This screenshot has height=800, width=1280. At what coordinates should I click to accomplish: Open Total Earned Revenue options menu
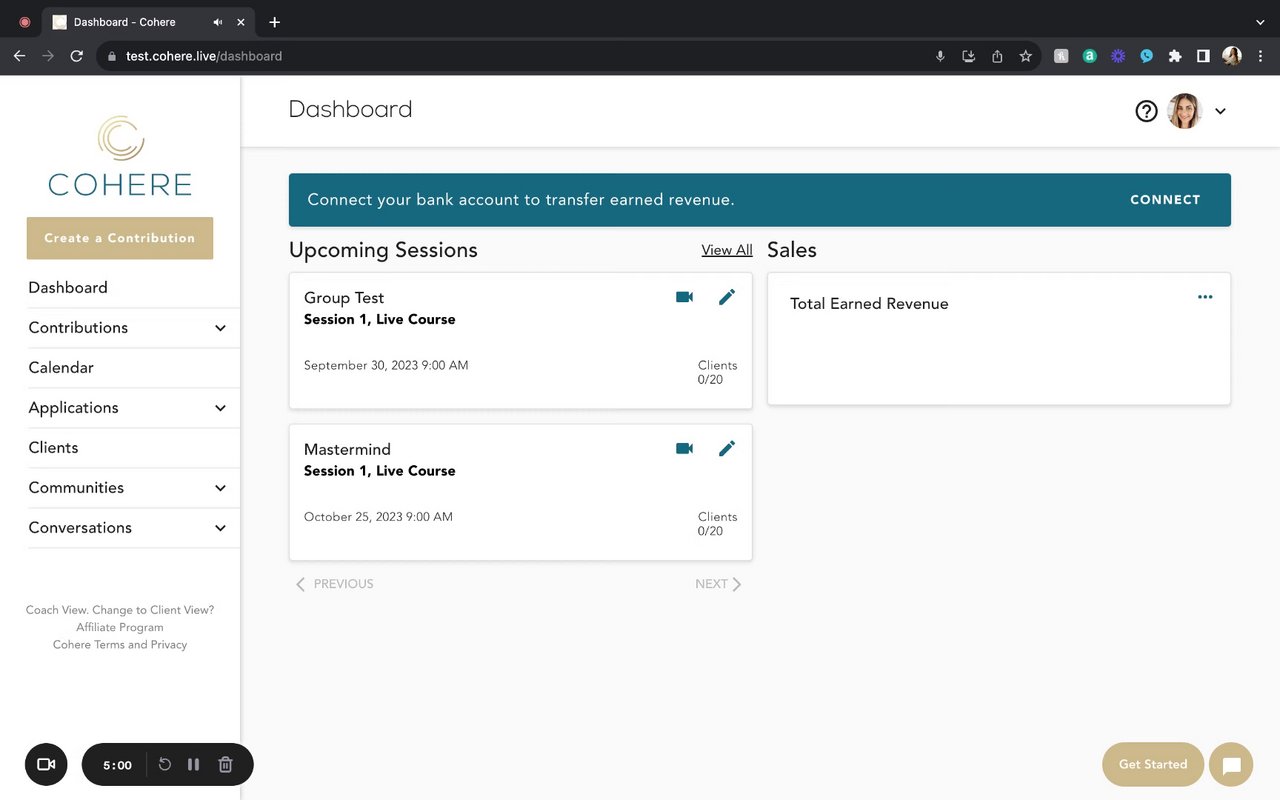(x=1205, y=297)
